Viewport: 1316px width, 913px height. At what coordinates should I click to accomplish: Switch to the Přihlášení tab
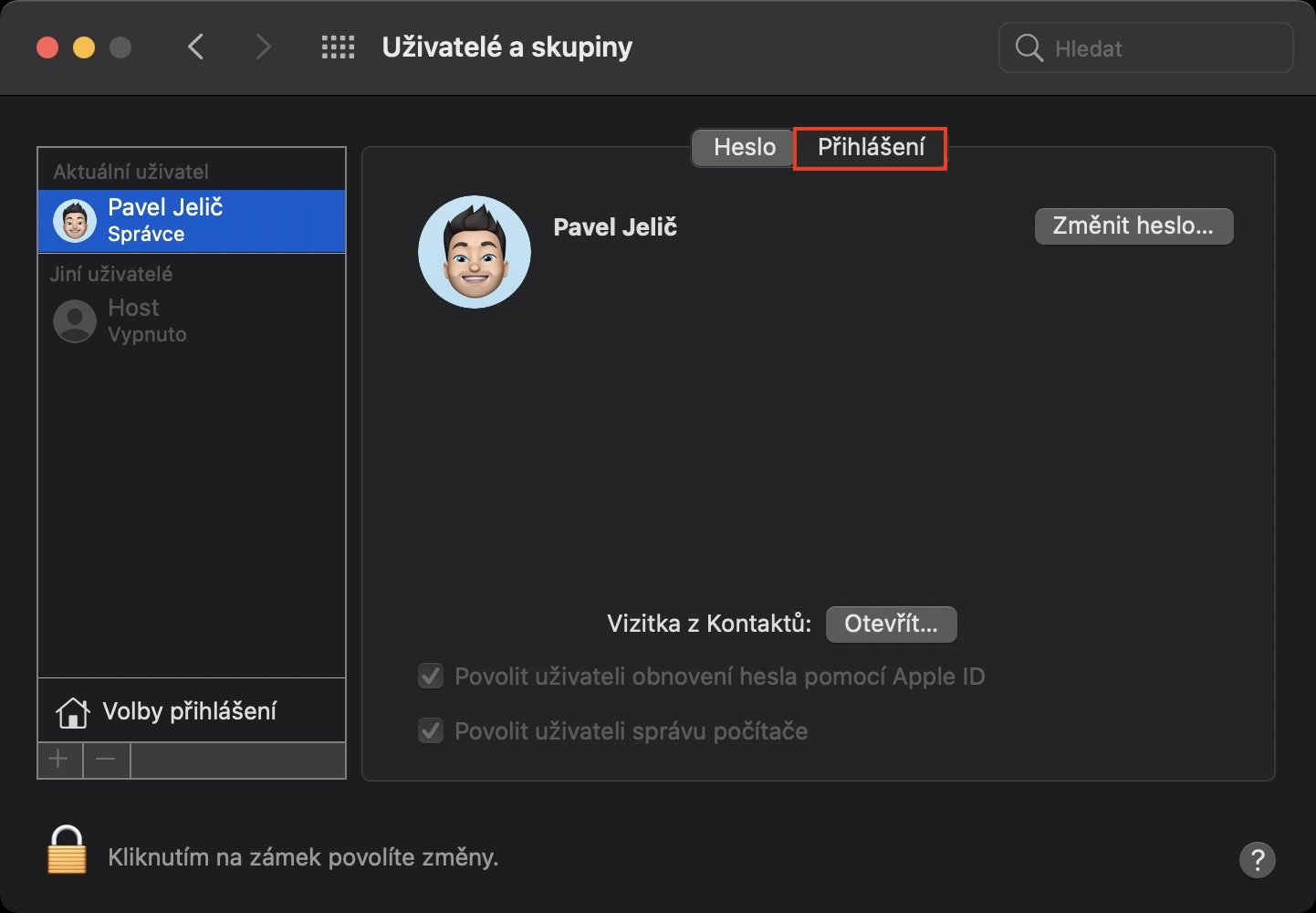tap(871, 148)
